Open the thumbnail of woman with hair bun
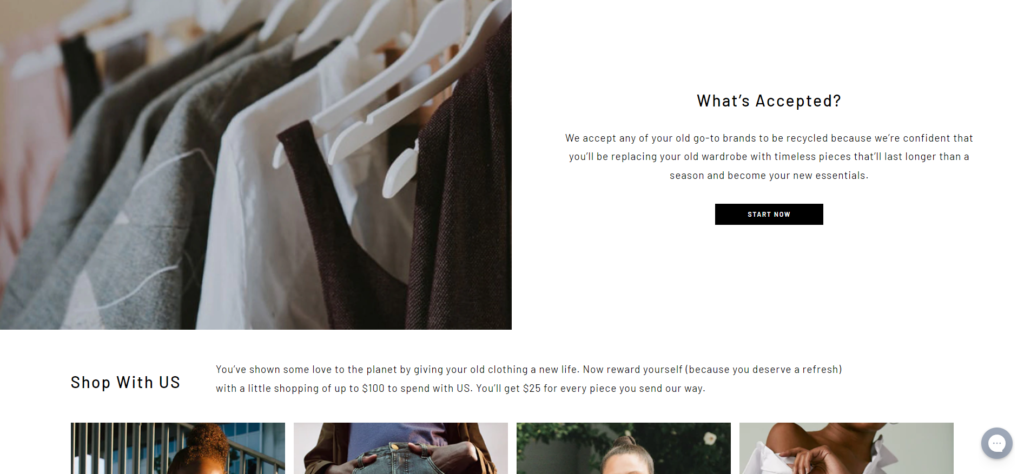Image resolution: width=1024 pixels, height=474 pixels. (x=624, y=449)
